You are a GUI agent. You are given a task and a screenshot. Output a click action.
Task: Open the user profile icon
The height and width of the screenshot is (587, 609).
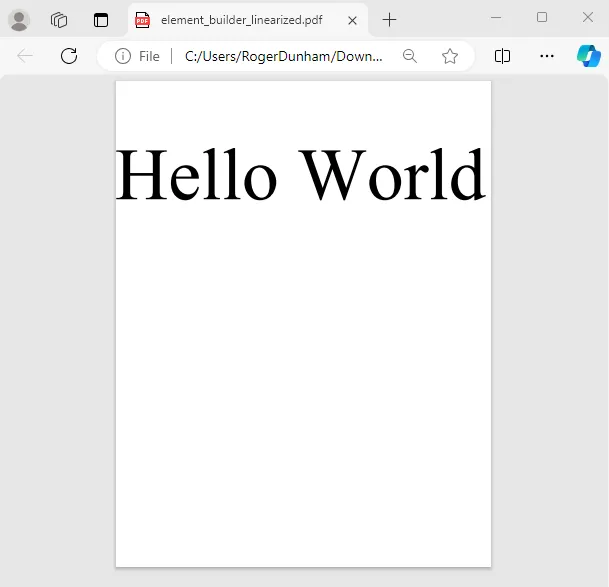coord(19,20)
